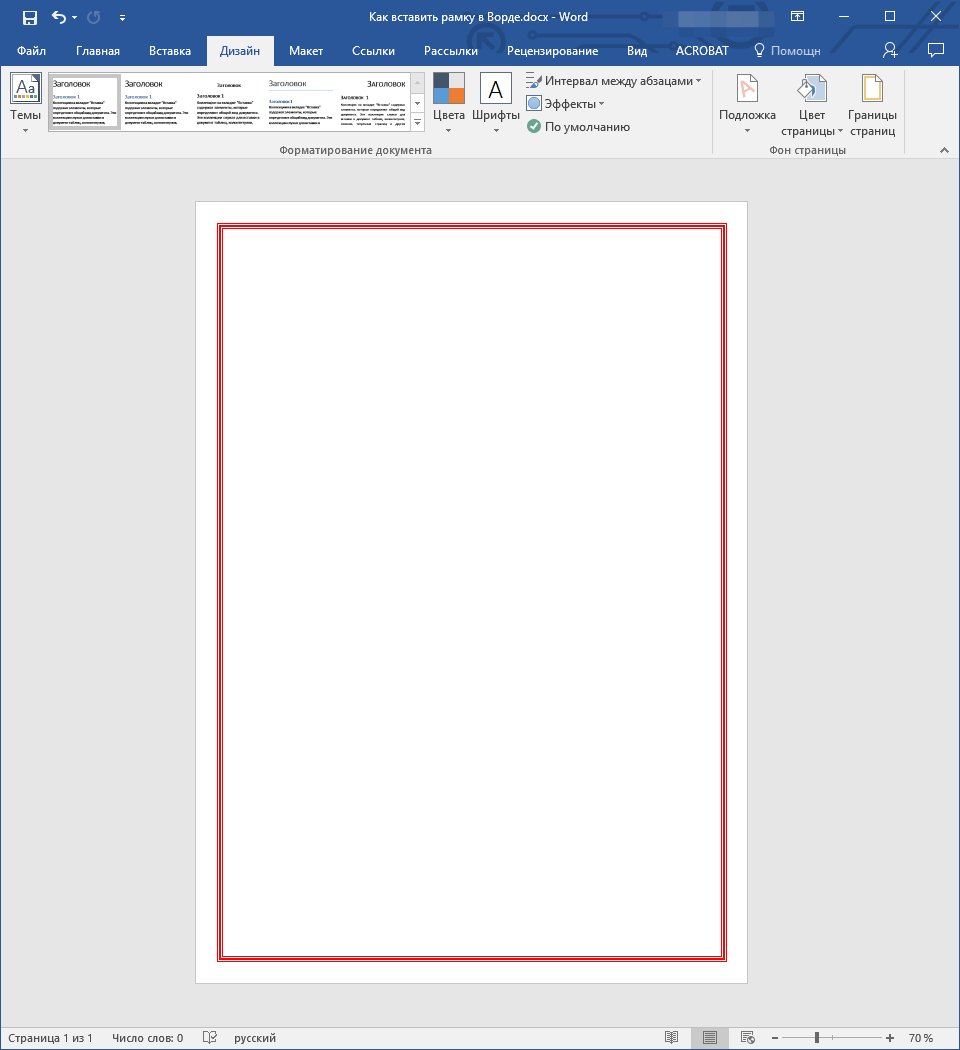
Task: Save the document with the floppy disk icon
Action: point(30,17)
